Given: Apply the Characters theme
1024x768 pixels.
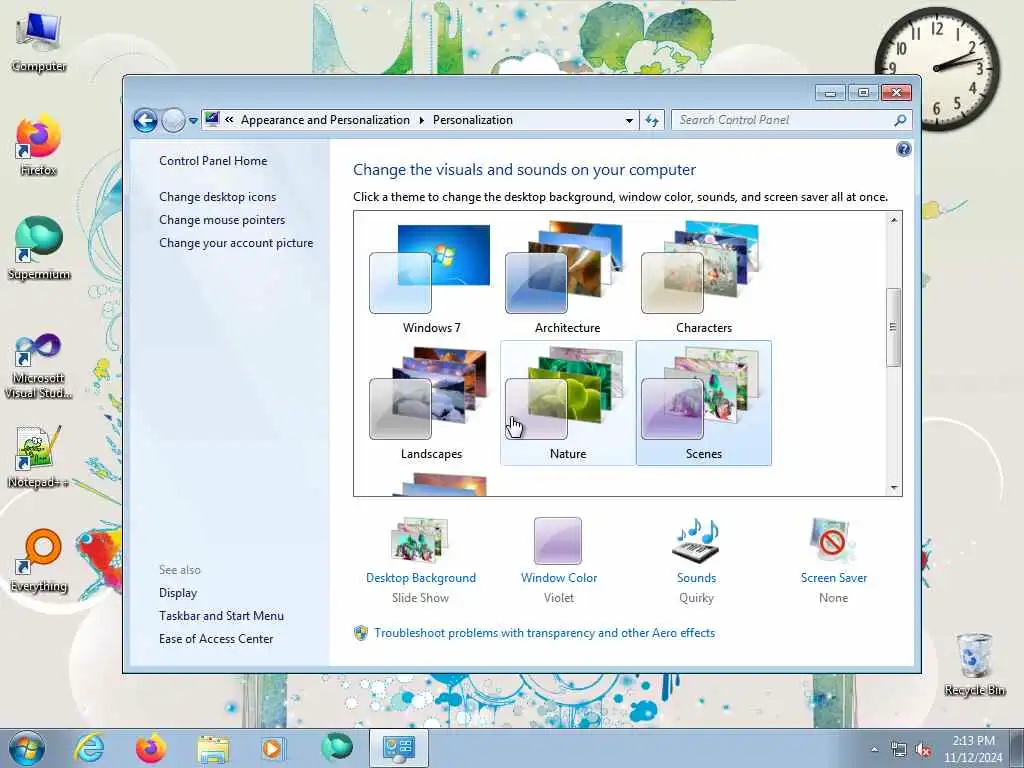Looking at the screenshot, I should [703, 278].
